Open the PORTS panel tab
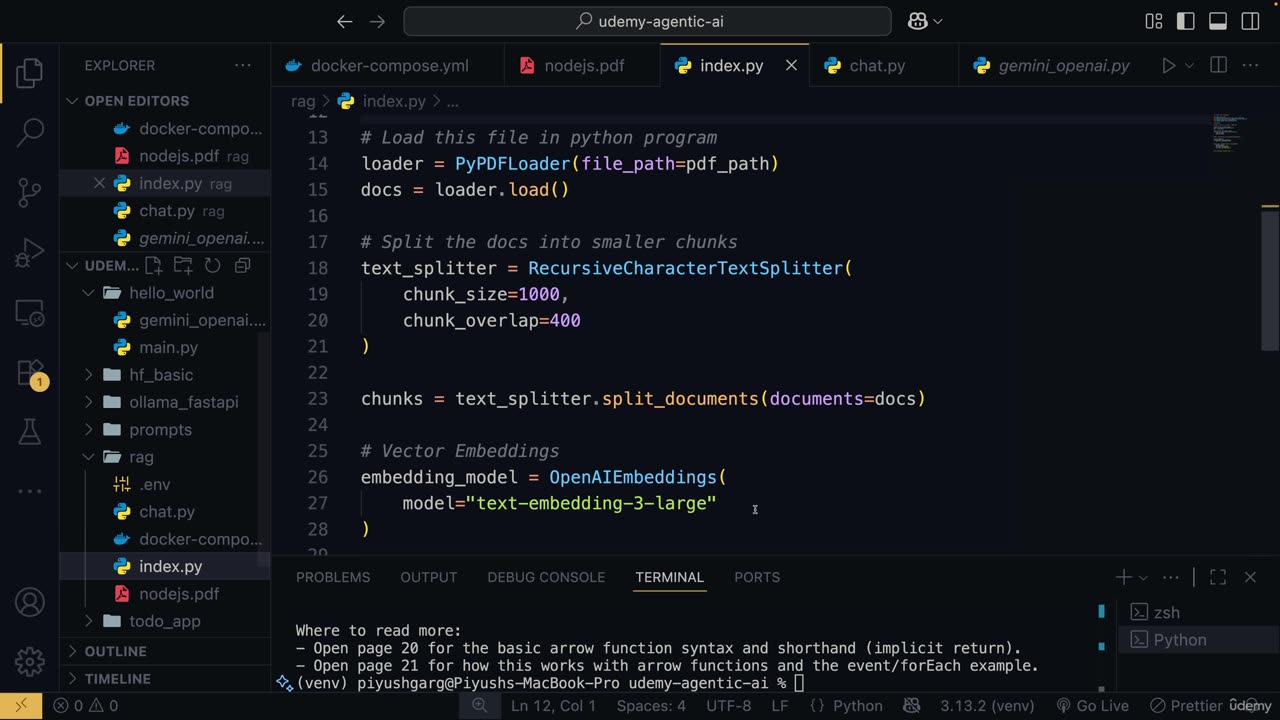 click(x=757, y=577)
